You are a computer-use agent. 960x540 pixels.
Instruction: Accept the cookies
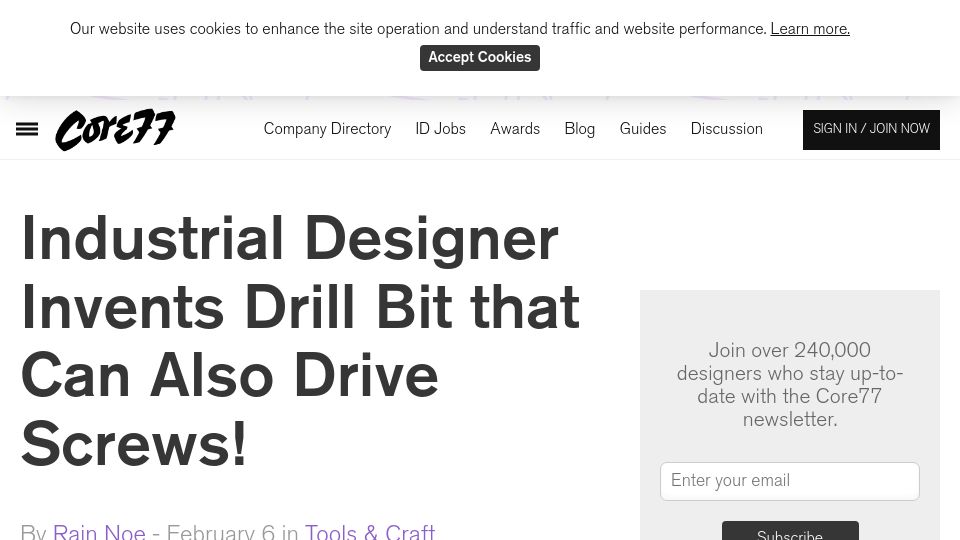pyautogui.click(x=479, y=58)
